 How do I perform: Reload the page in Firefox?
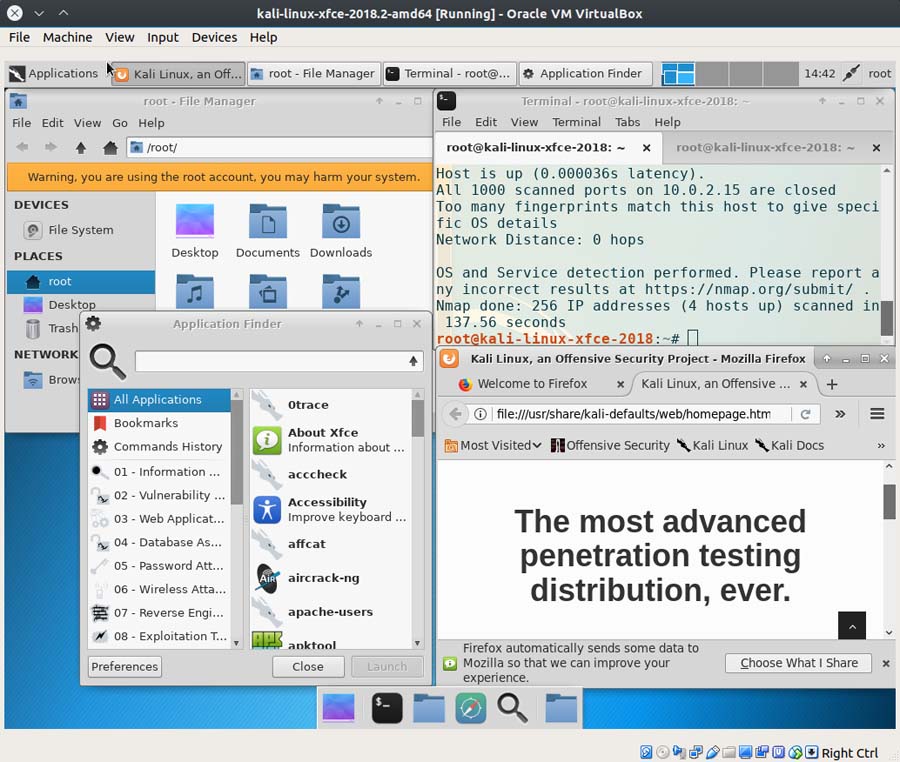pyautogui.click(x=804, y=414)
